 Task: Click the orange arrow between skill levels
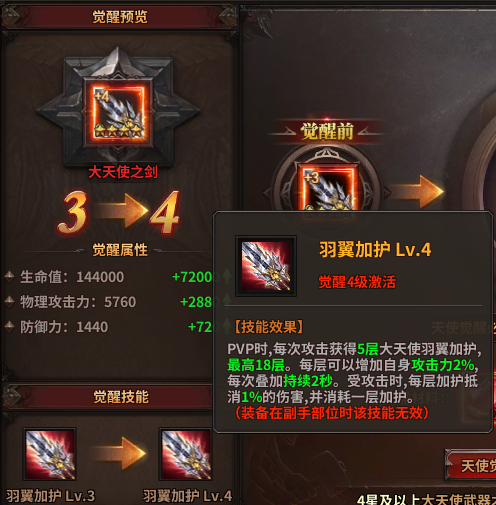click(119, 453)
